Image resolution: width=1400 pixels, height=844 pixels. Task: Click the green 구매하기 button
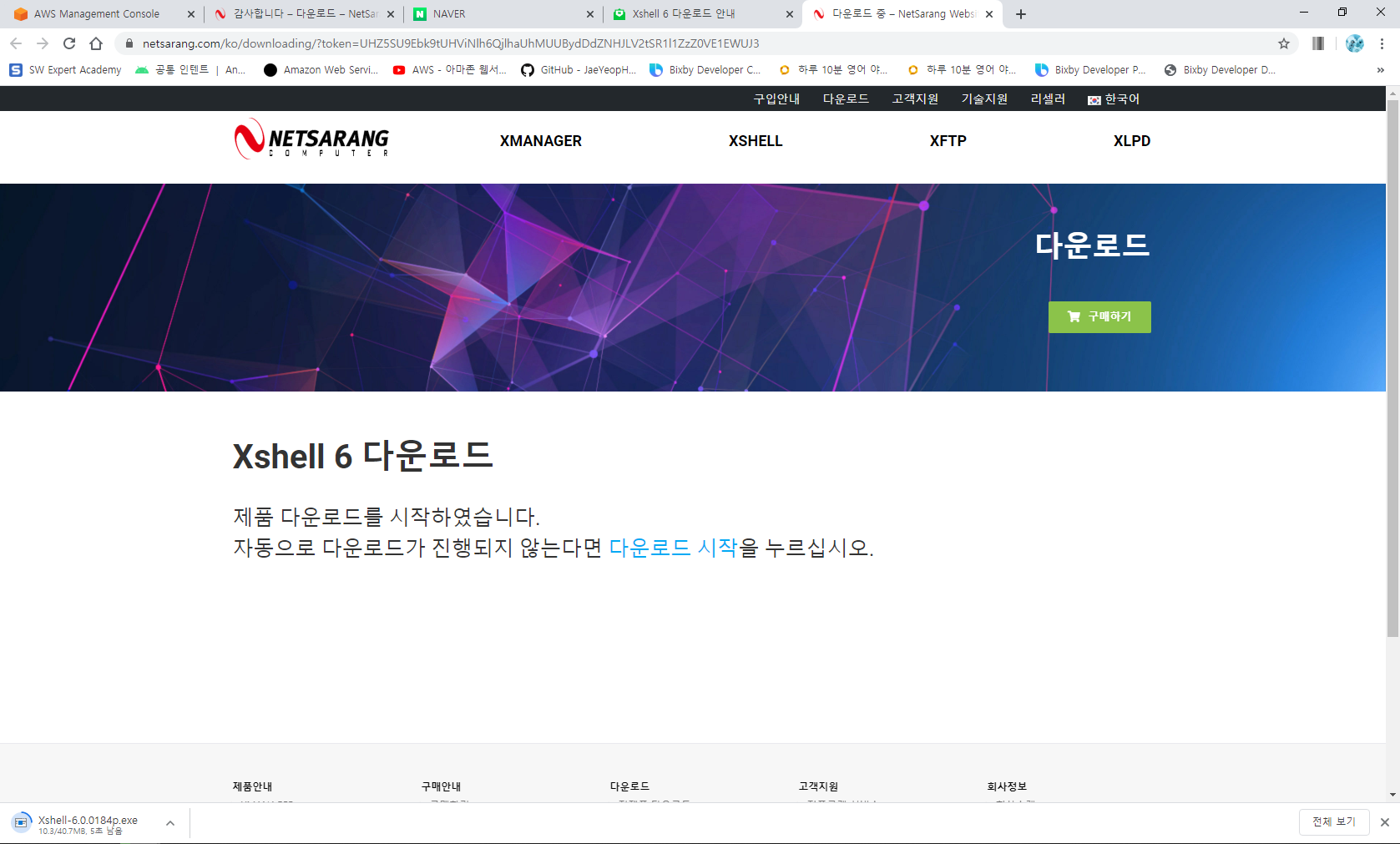pyautogui.click(x=1099, y=317)
